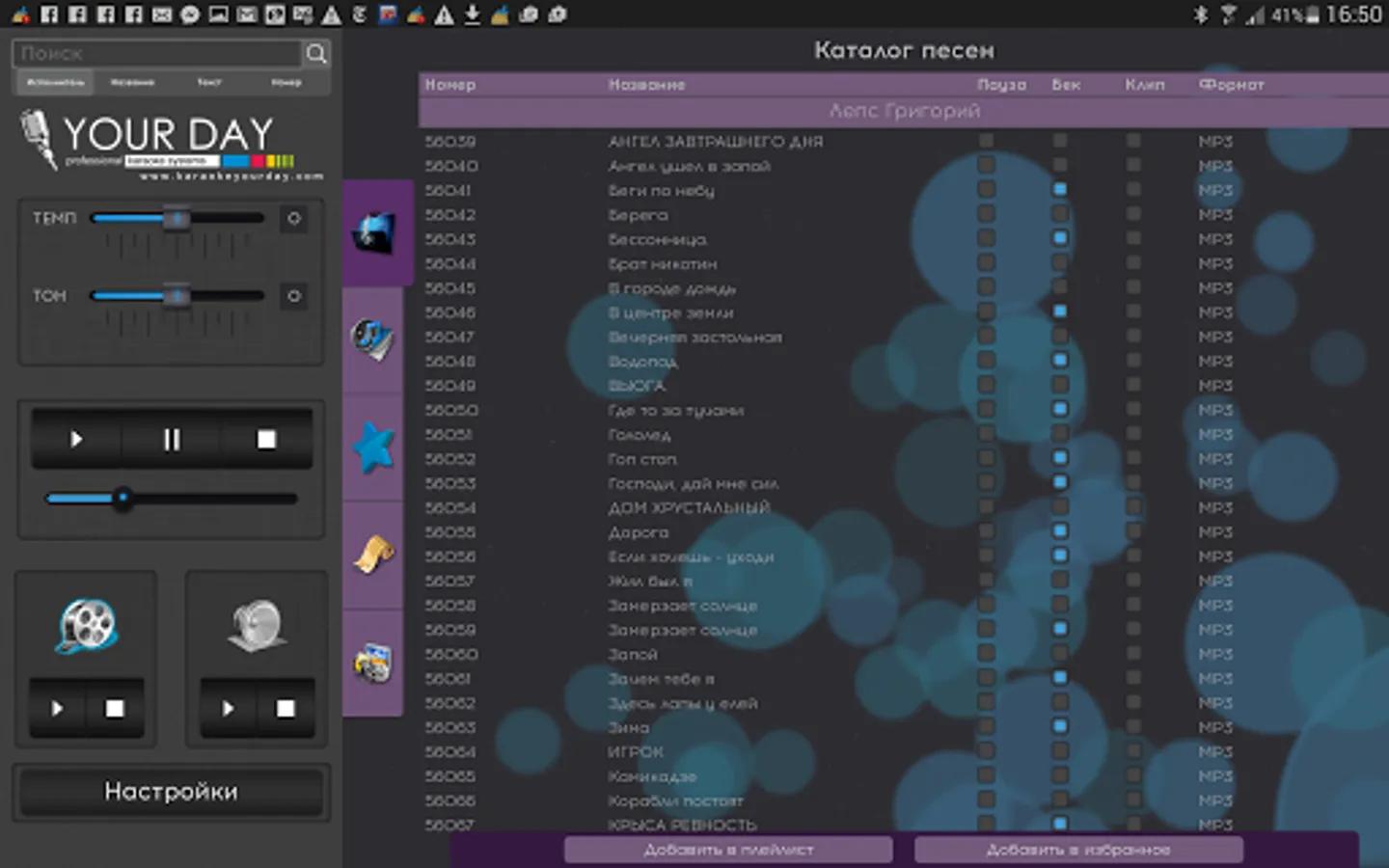Click the playback position slider handle

123,499
